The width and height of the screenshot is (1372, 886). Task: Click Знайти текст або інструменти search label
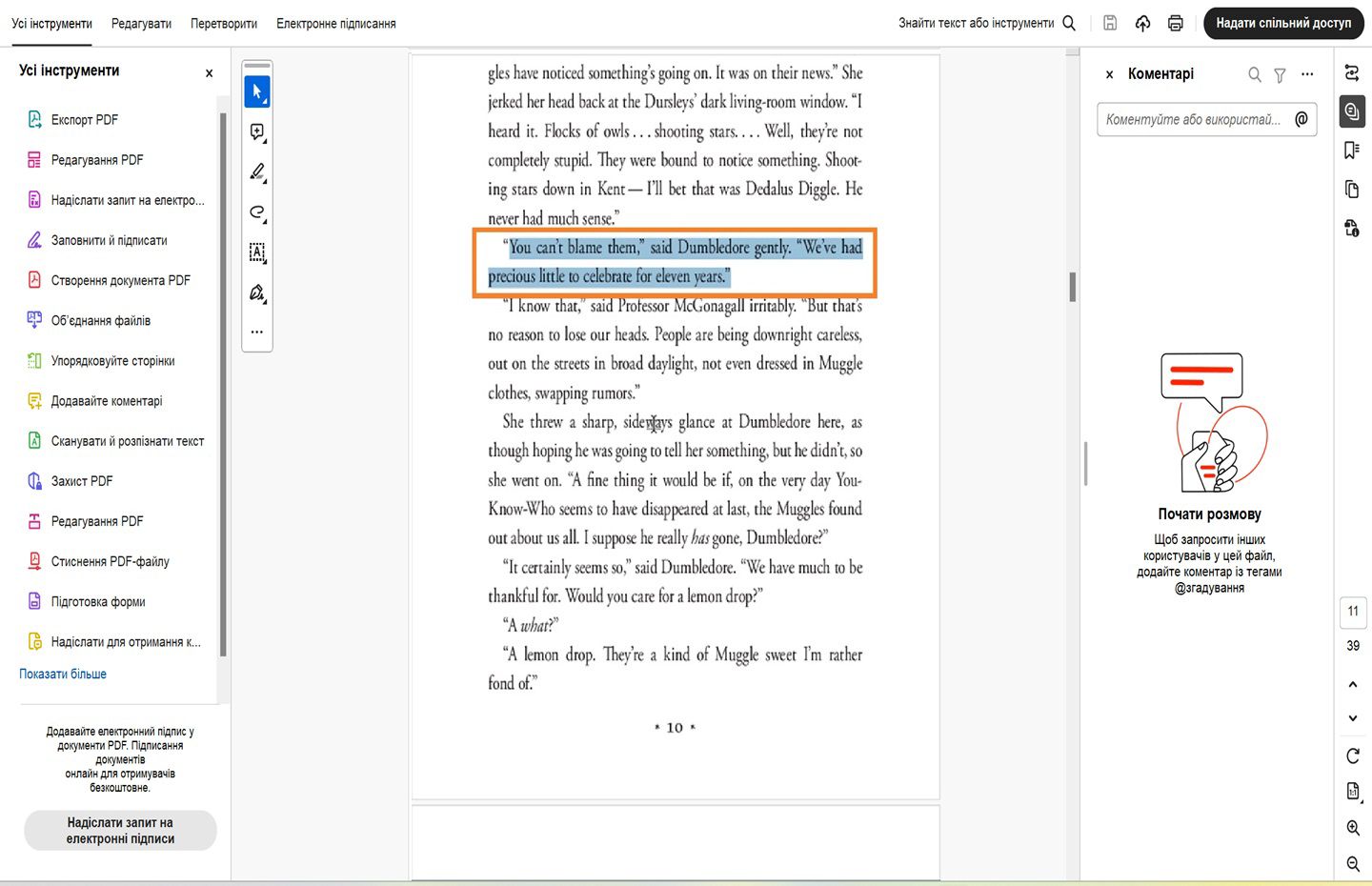pos(976,23)
